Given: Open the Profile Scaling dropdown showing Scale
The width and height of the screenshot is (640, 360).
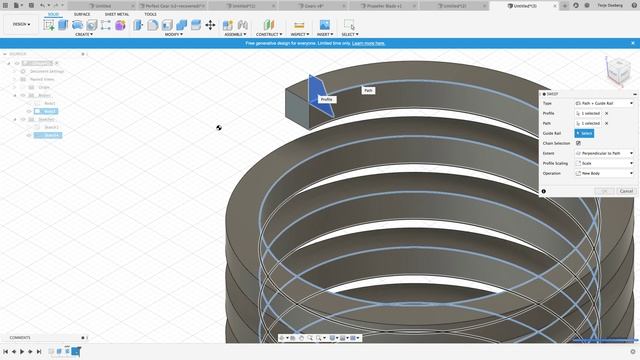Looking at the screenshot, I should (x=604, y=163).
